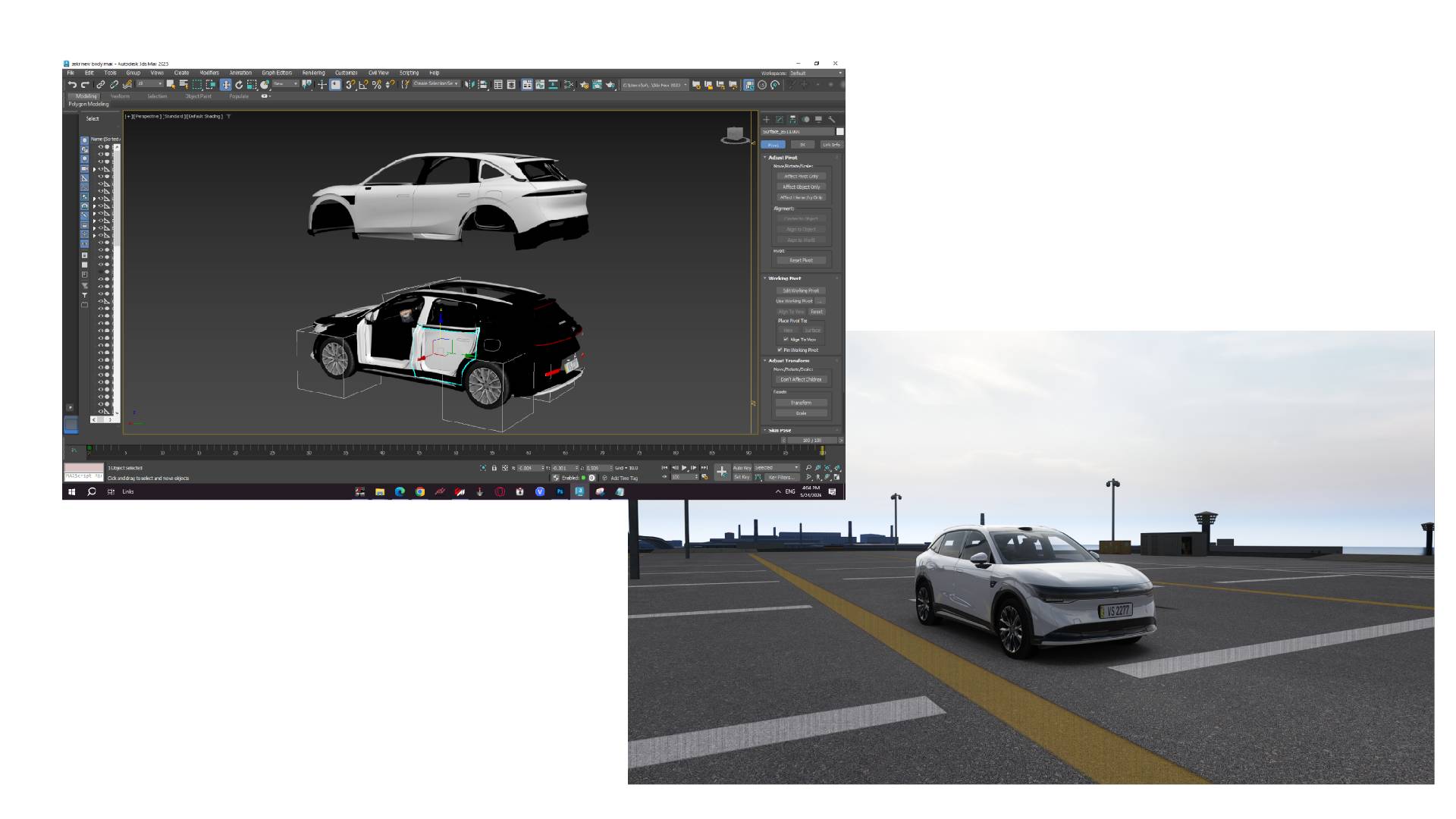The image size is (1456, 819).
Task: Activate the Select and Rotate tool
Action: click(239, 84)
